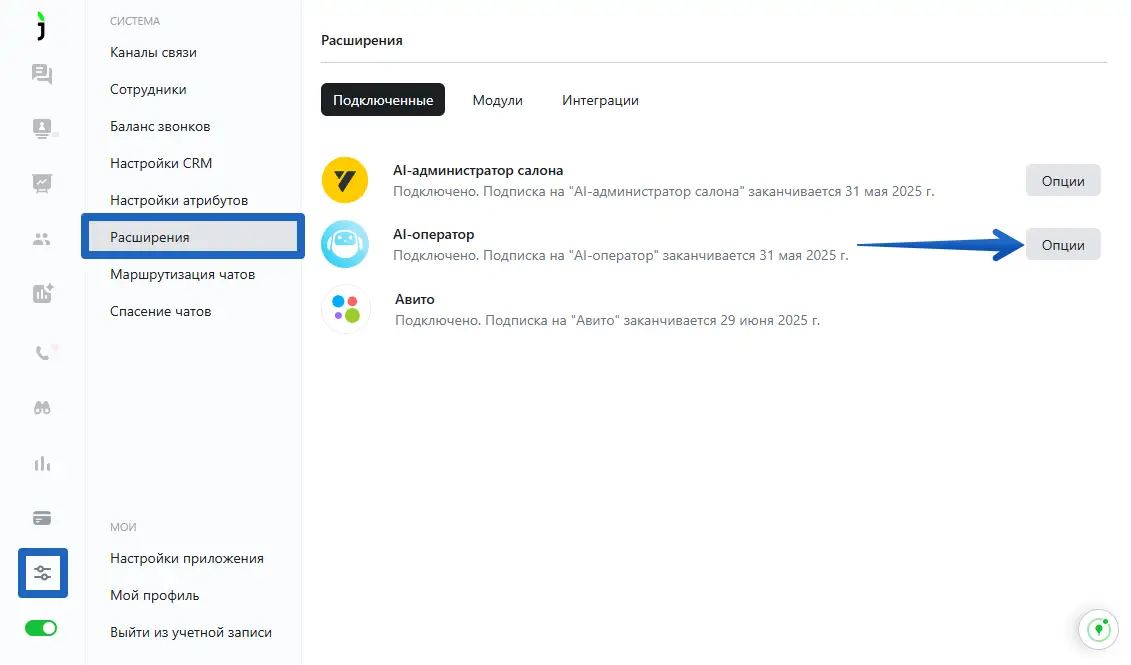Screen dimensions: 1131x665
Task: Select the Подключенные tab
Action: [383, 101]
